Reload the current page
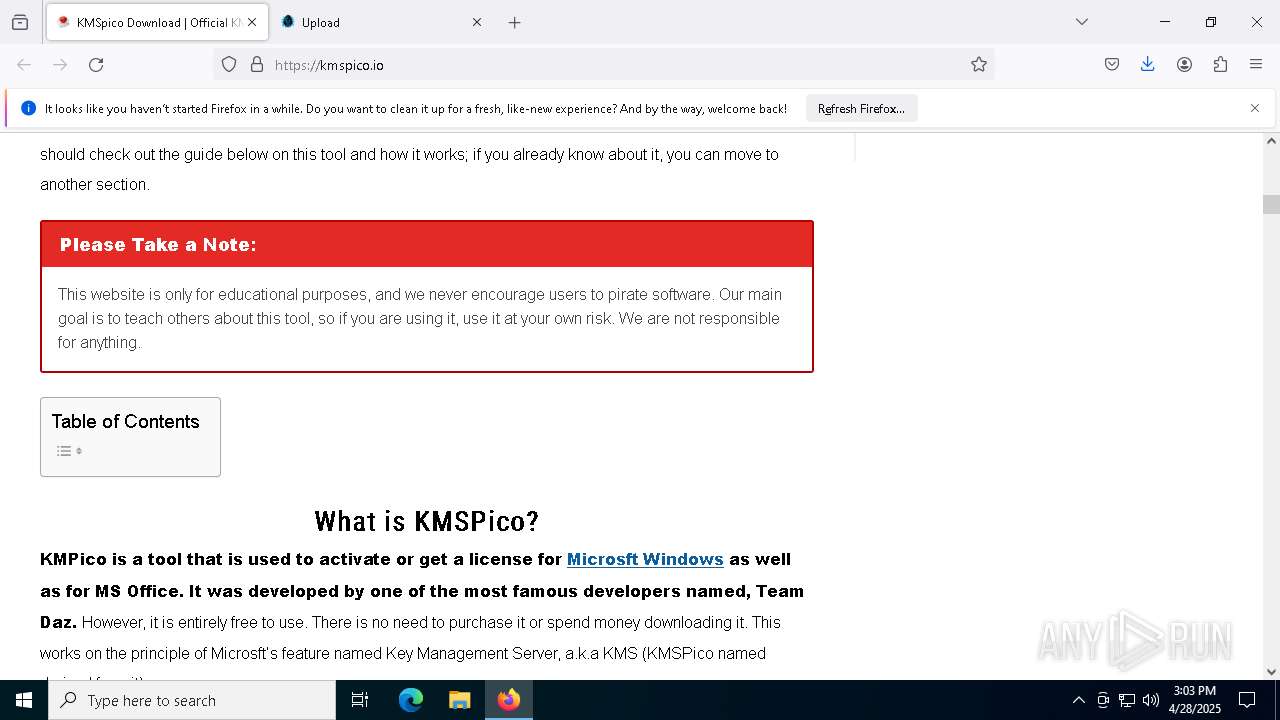The height and width of the screenshot is (720, 1280). point(96,64)
